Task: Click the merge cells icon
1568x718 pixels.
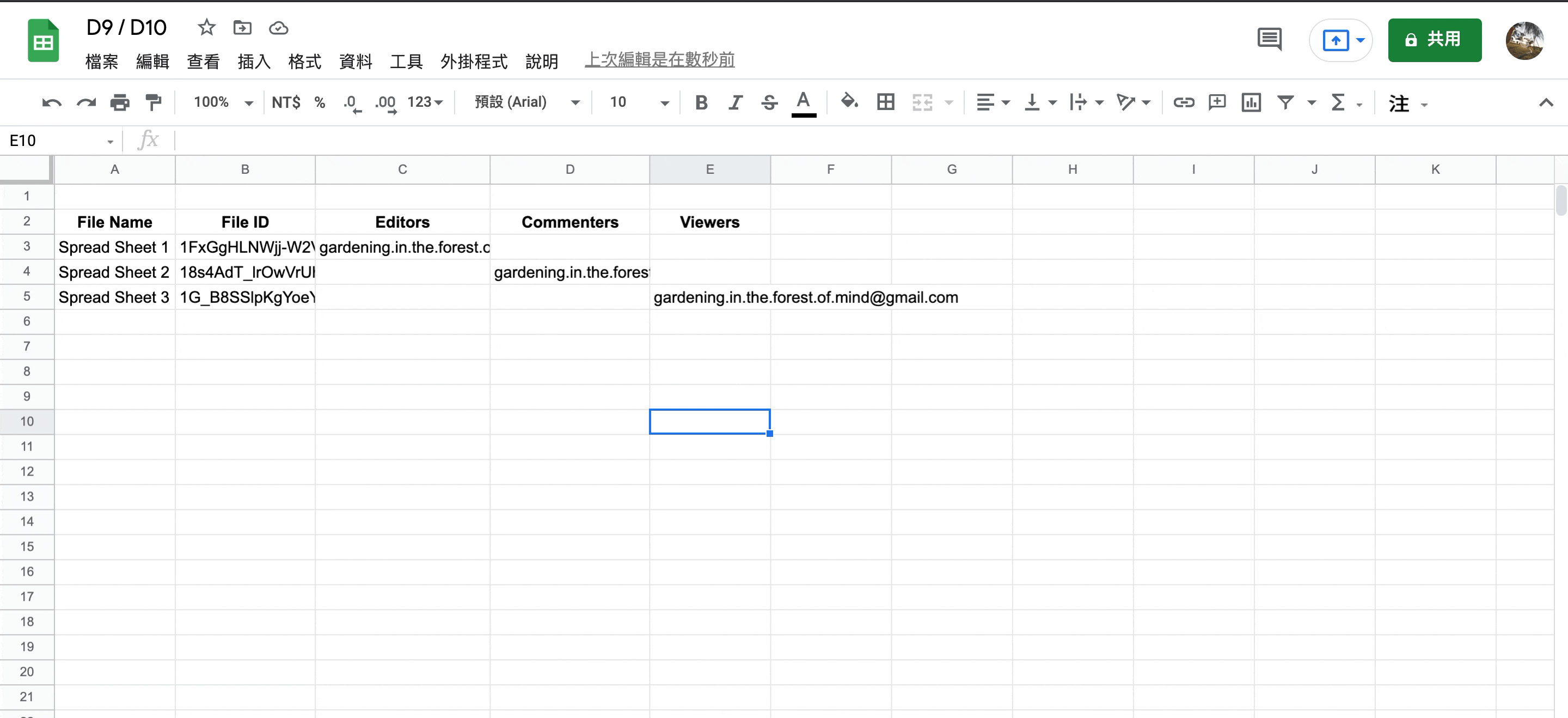Action: pyautogui.click(x=922, y=102)
